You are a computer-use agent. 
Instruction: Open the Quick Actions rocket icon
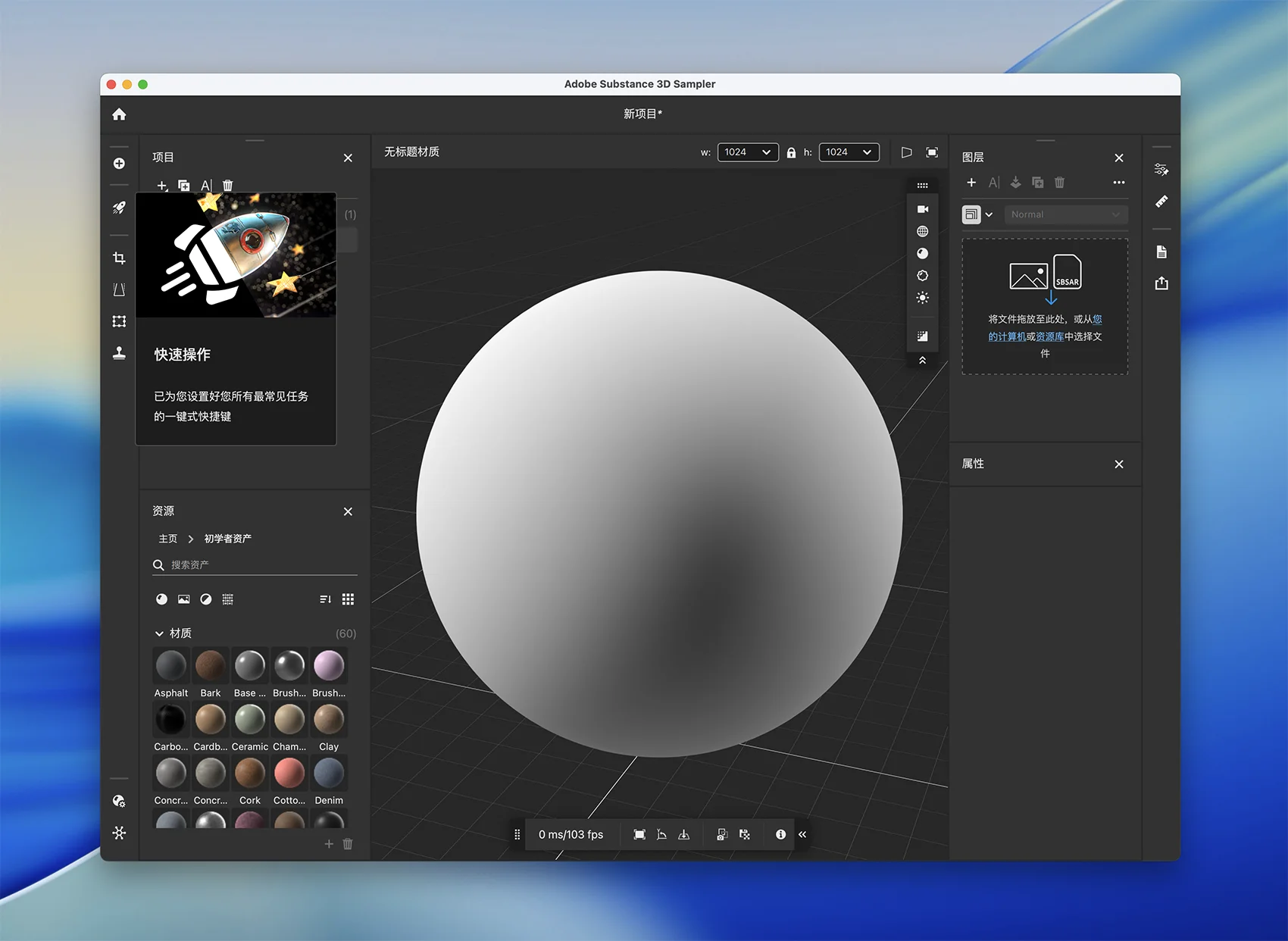tap(119, 208)
